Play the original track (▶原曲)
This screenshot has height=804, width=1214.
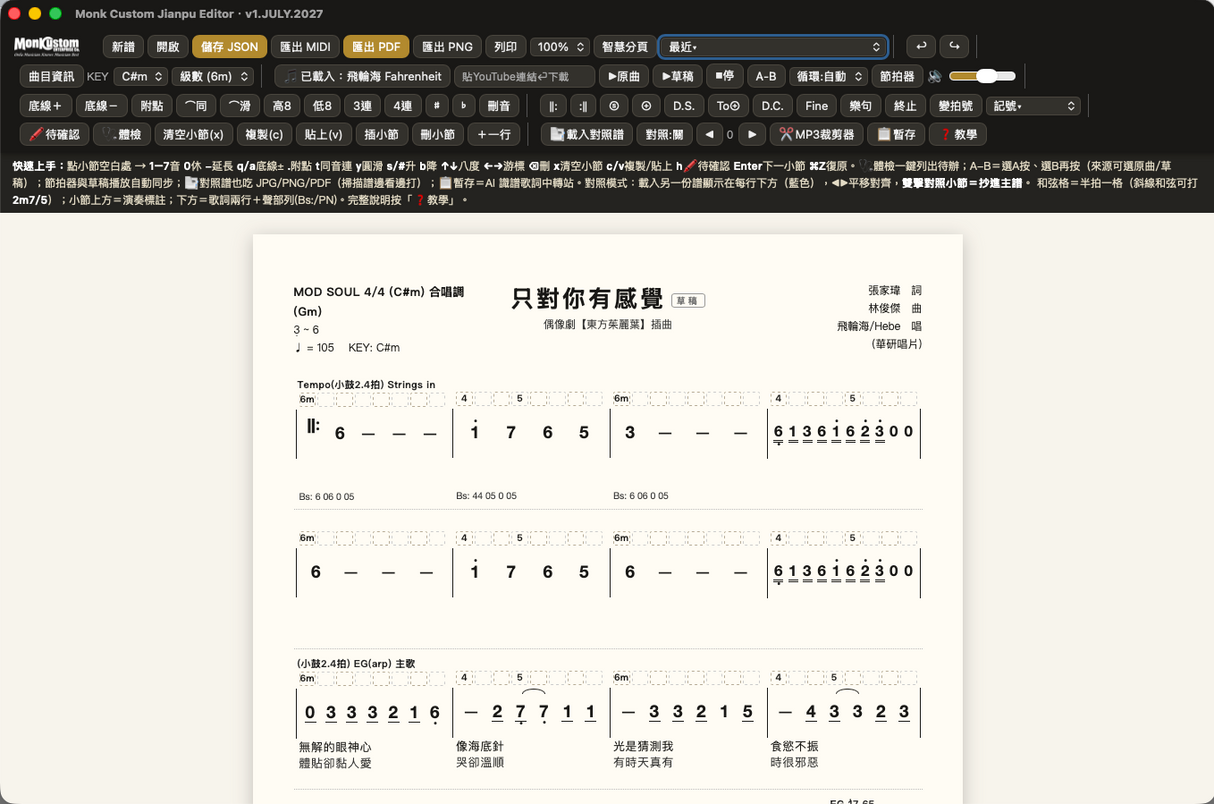coord(624,76)
